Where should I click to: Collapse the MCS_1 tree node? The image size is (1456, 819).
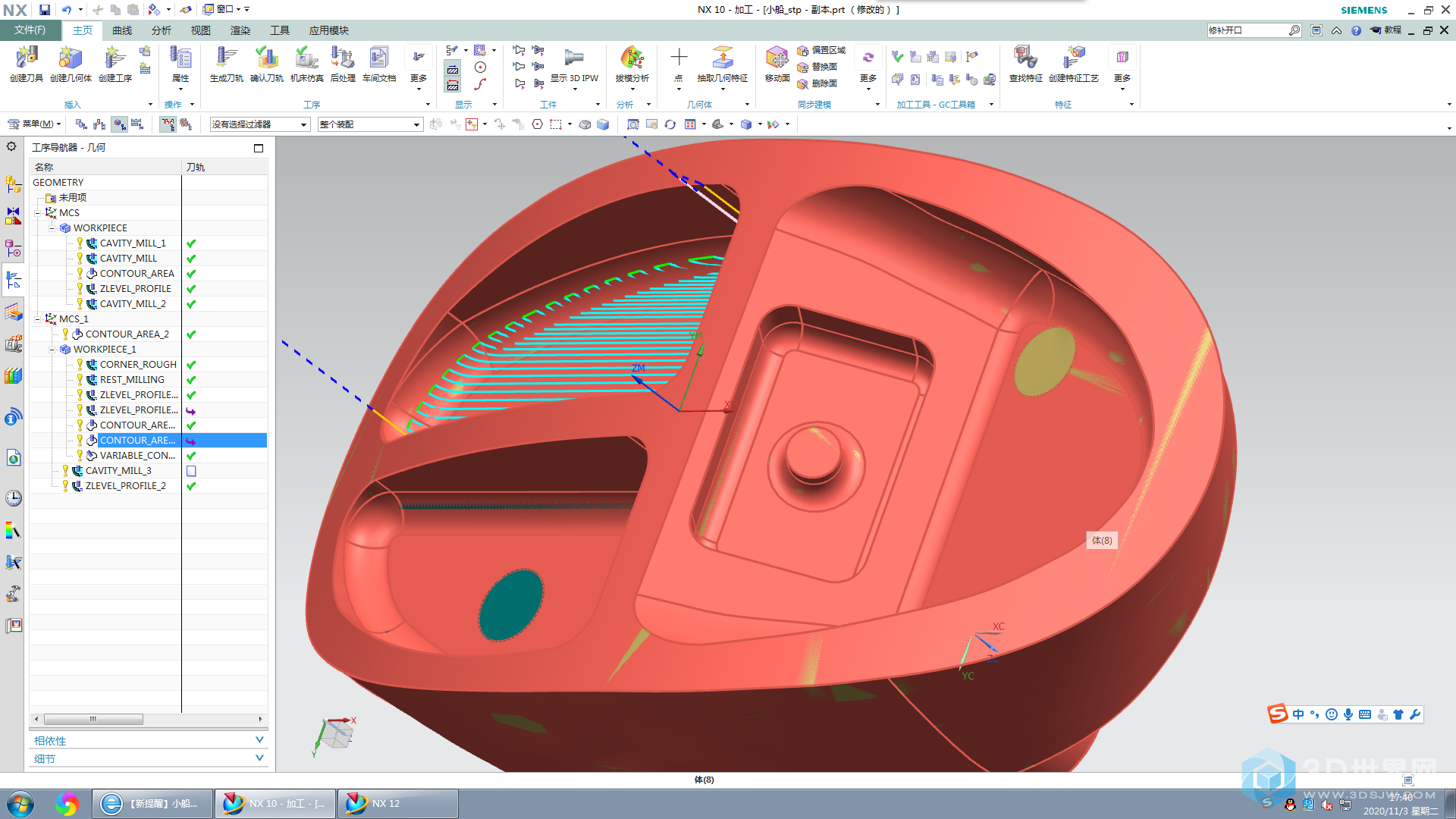(38, 319)
